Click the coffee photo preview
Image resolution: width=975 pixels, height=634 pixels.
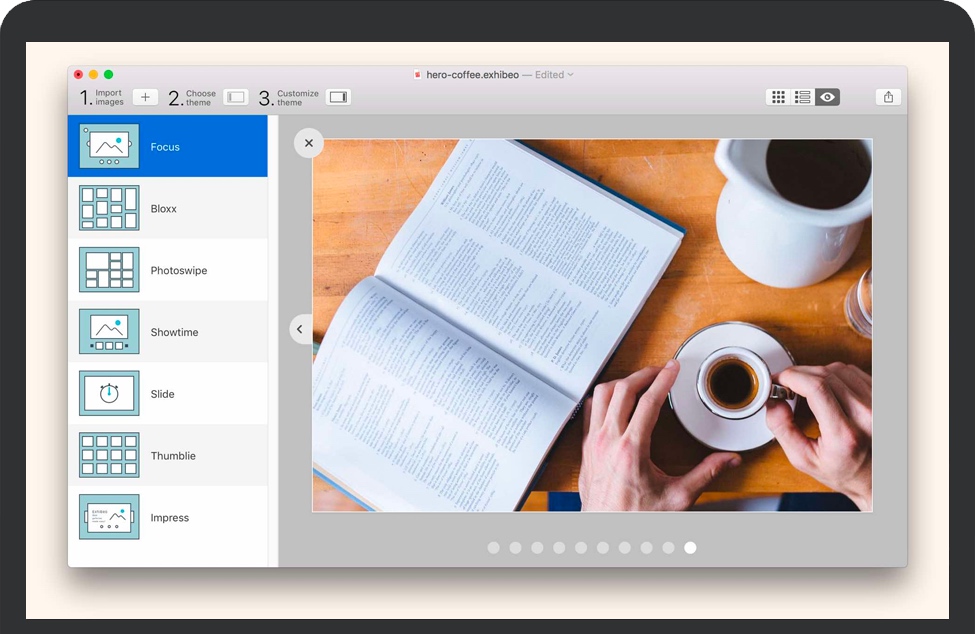[592, 325]
